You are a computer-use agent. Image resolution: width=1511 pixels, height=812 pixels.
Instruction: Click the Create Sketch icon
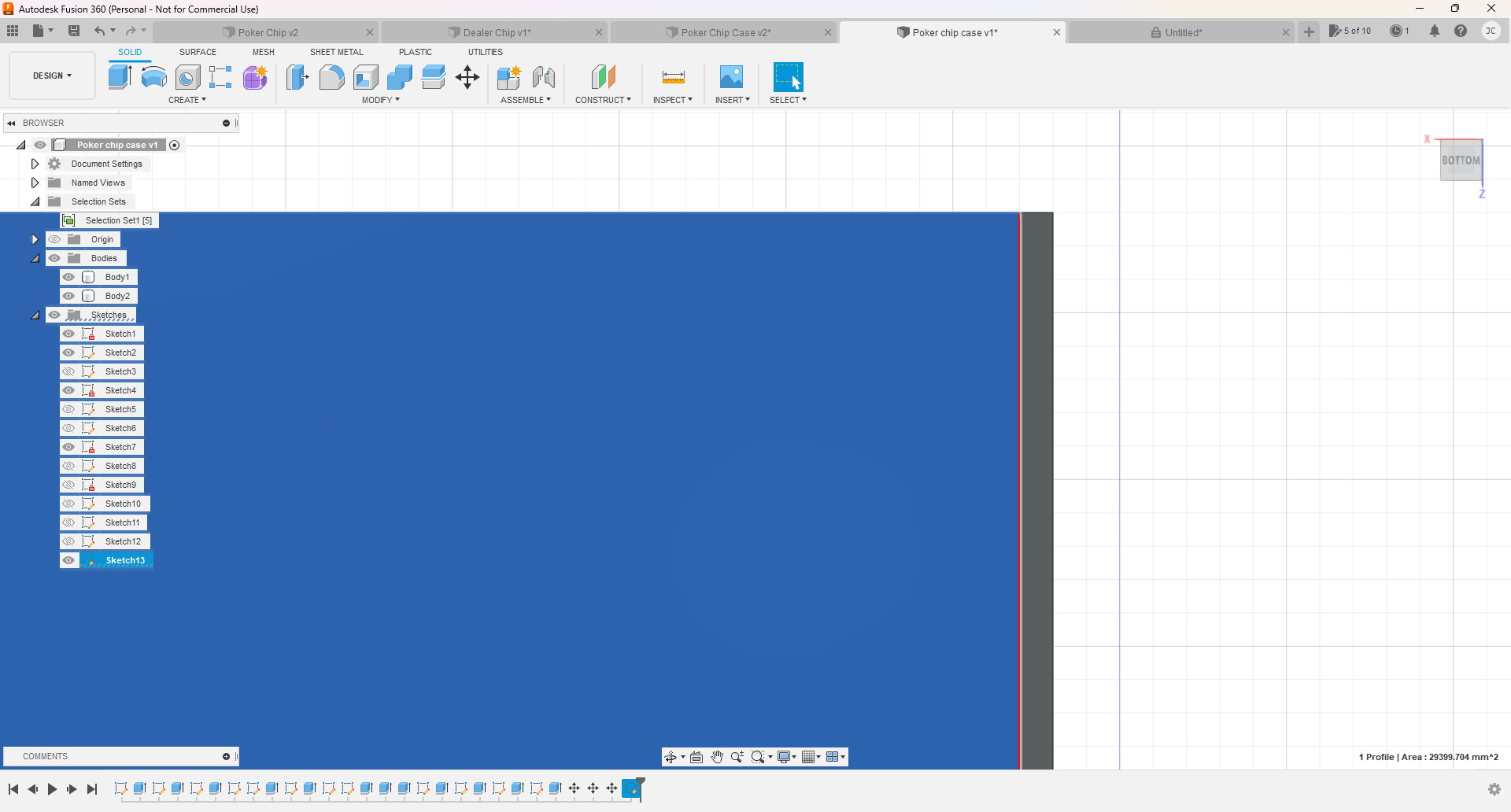[220, 77]
